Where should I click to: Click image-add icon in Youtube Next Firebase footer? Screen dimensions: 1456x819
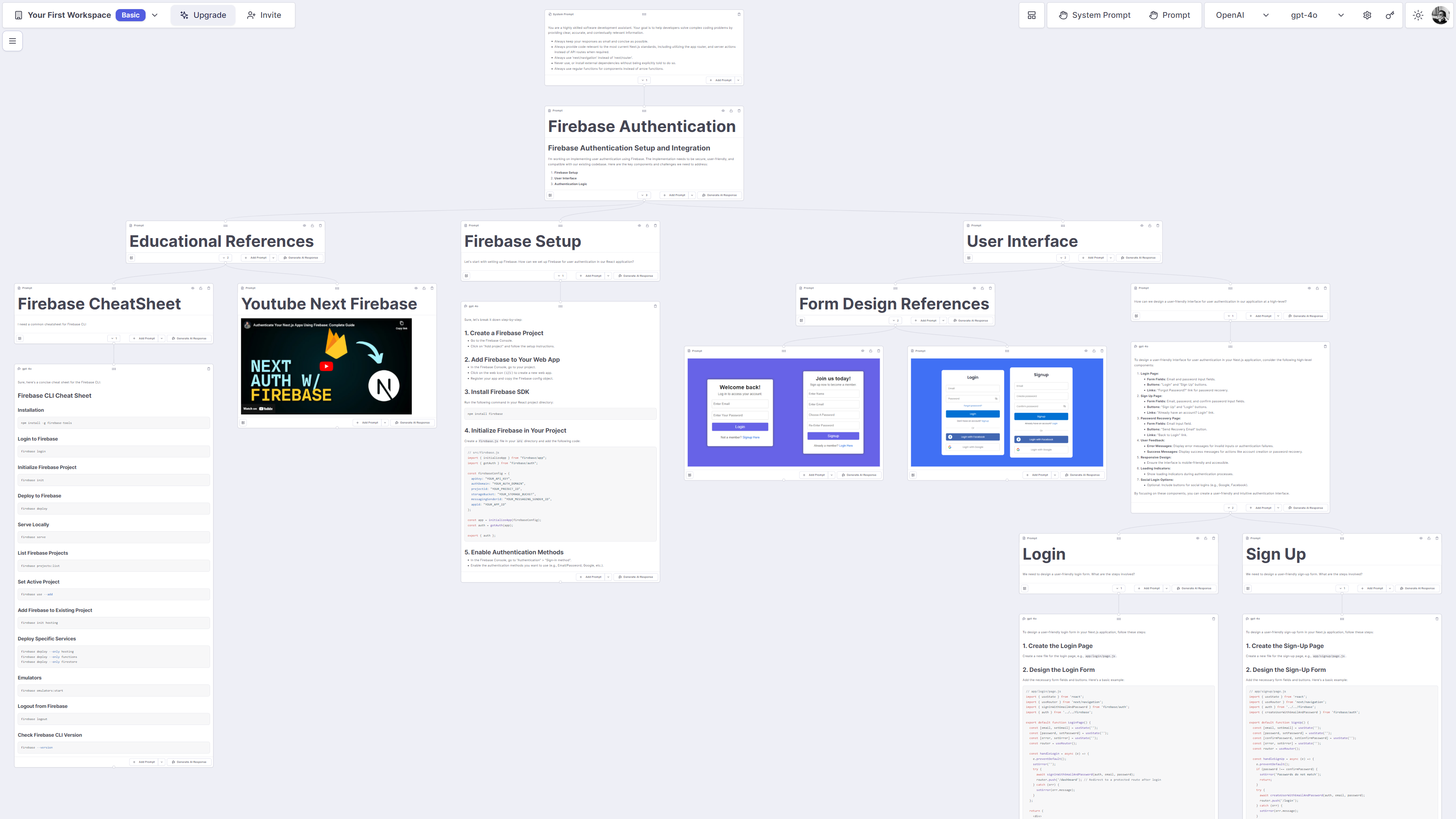point(243,422)
